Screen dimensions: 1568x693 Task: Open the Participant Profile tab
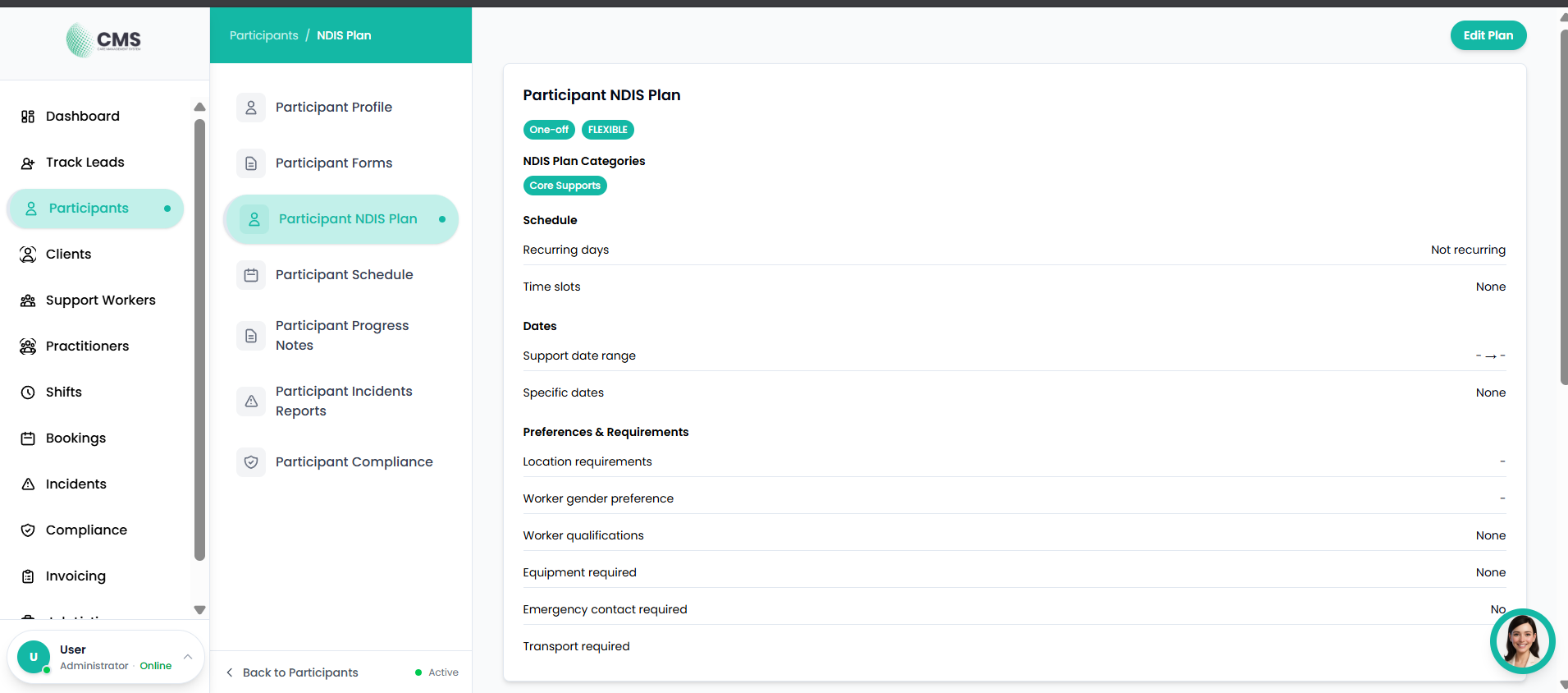pyautogui.click(x=341, y=108)
